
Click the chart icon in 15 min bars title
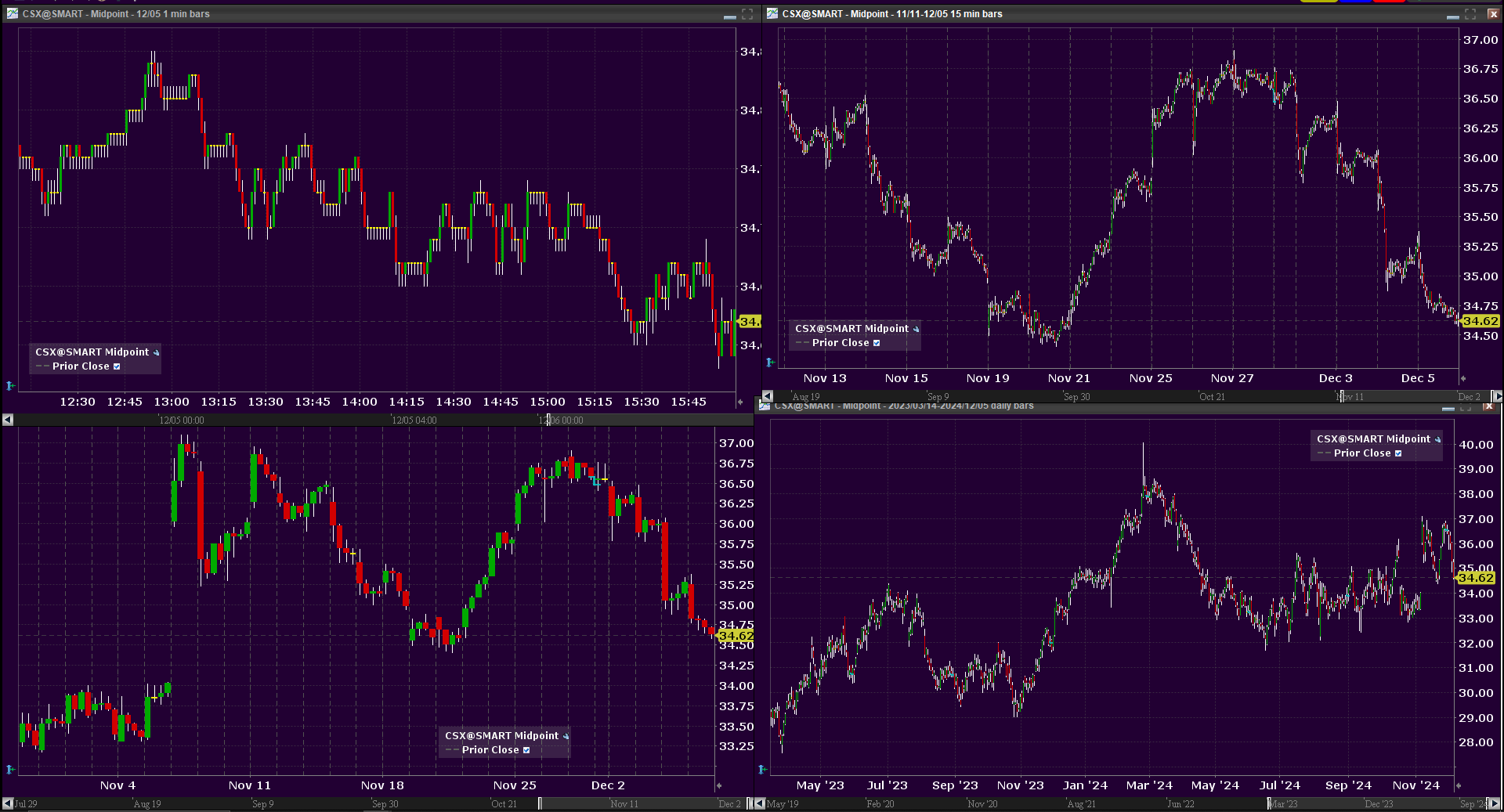click(772, 13)
